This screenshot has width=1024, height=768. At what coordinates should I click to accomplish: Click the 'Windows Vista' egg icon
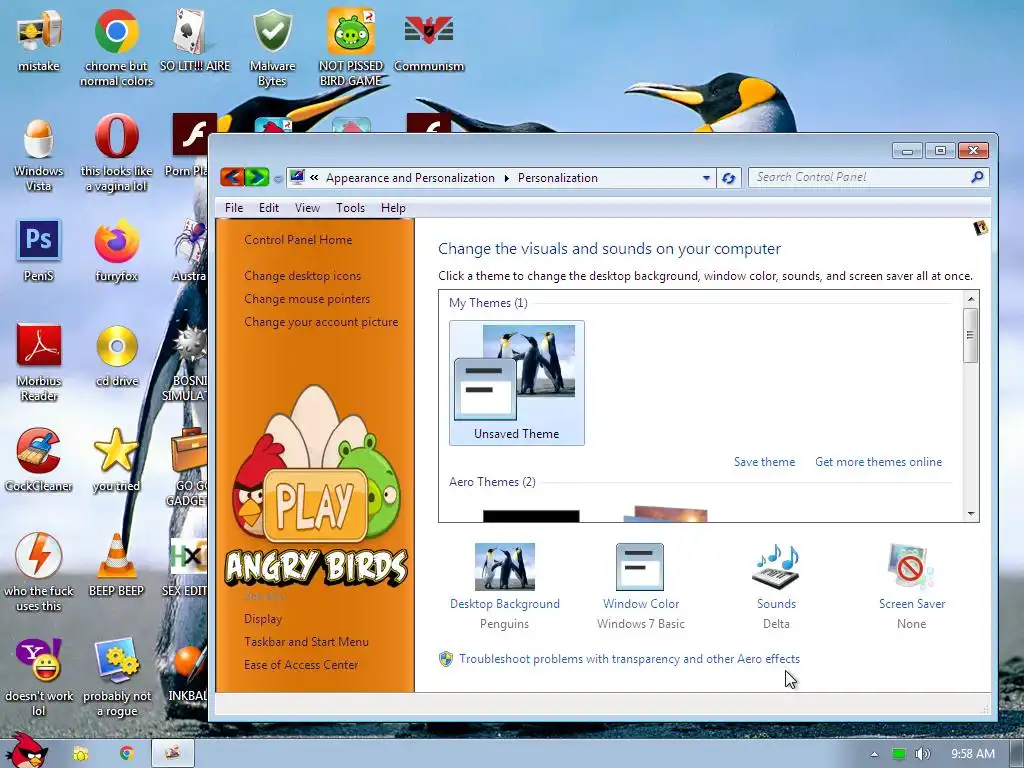pos(39,153)
